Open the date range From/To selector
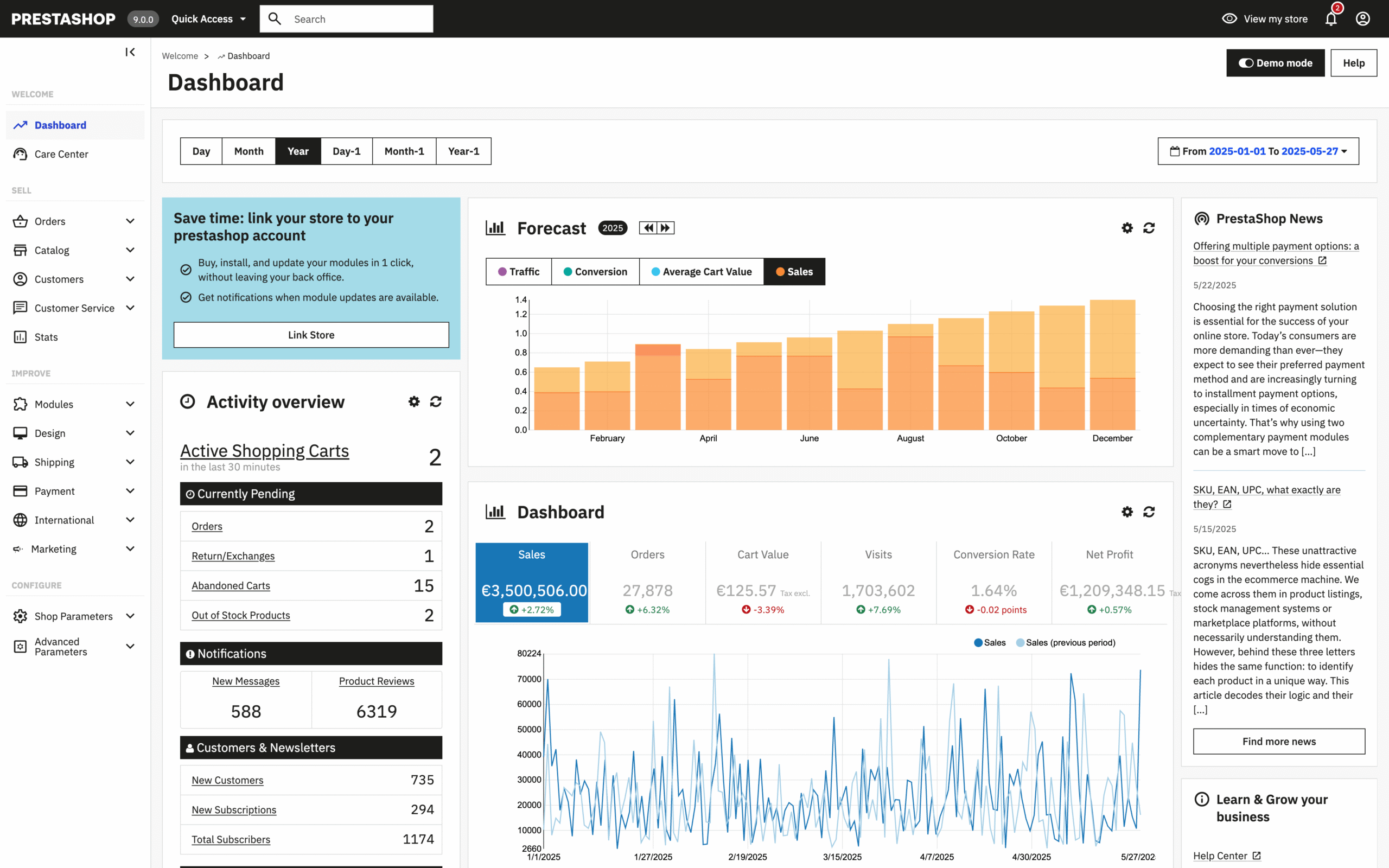This screenshot has height=868, width=1389. pyautogui.click(x=1258, y=151)
